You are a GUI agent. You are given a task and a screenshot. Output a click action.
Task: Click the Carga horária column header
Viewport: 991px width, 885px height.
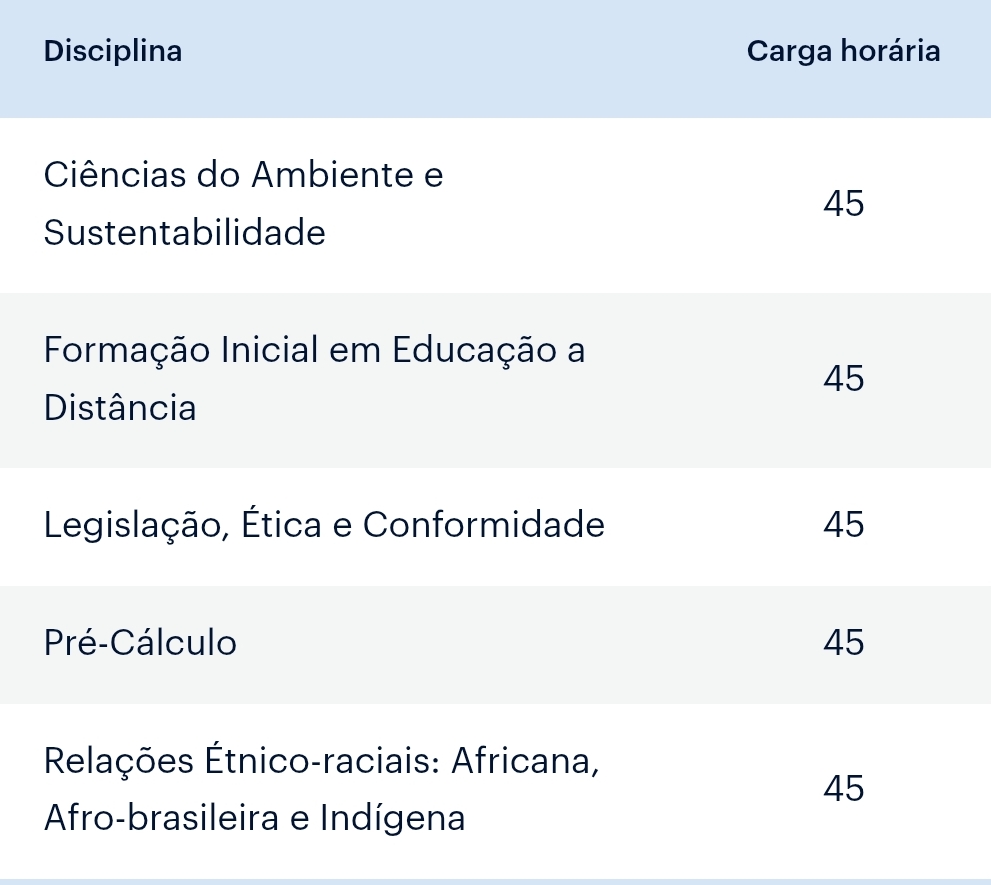pyautogui.click(x=843, y=51)
